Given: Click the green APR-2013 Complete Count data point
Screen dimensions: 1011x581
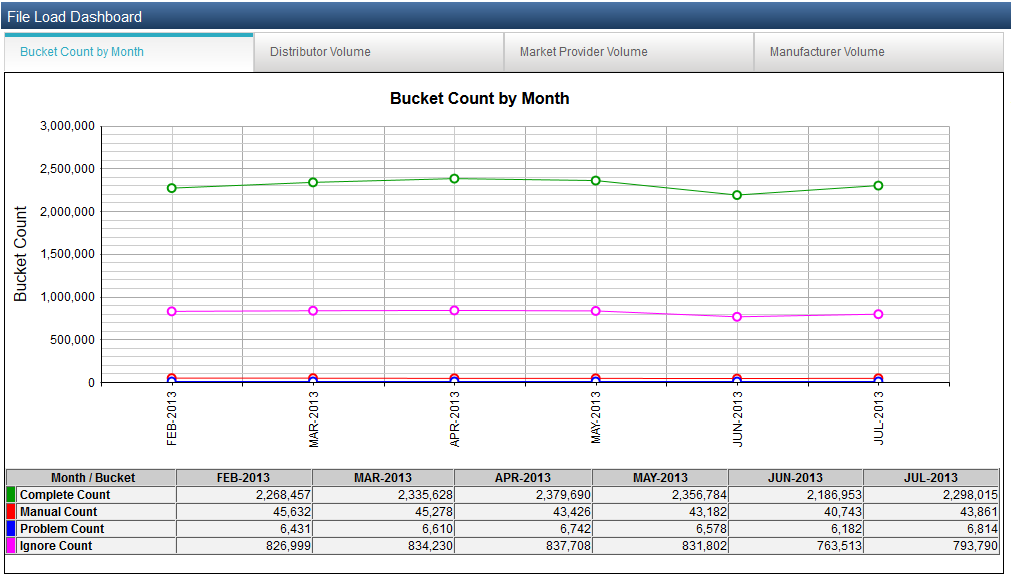Looking at the screenshot, I should click(455, 179).
